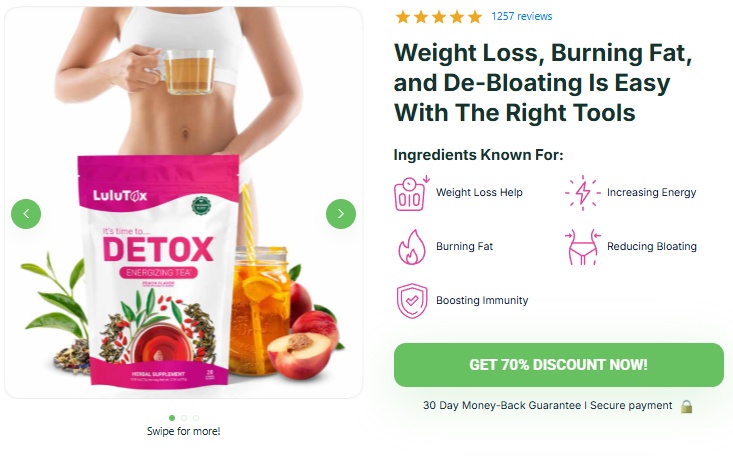Click the 30 Day Money-Back Guarantee text
This screenshot has width=733, height=464.
click(502, 406)
